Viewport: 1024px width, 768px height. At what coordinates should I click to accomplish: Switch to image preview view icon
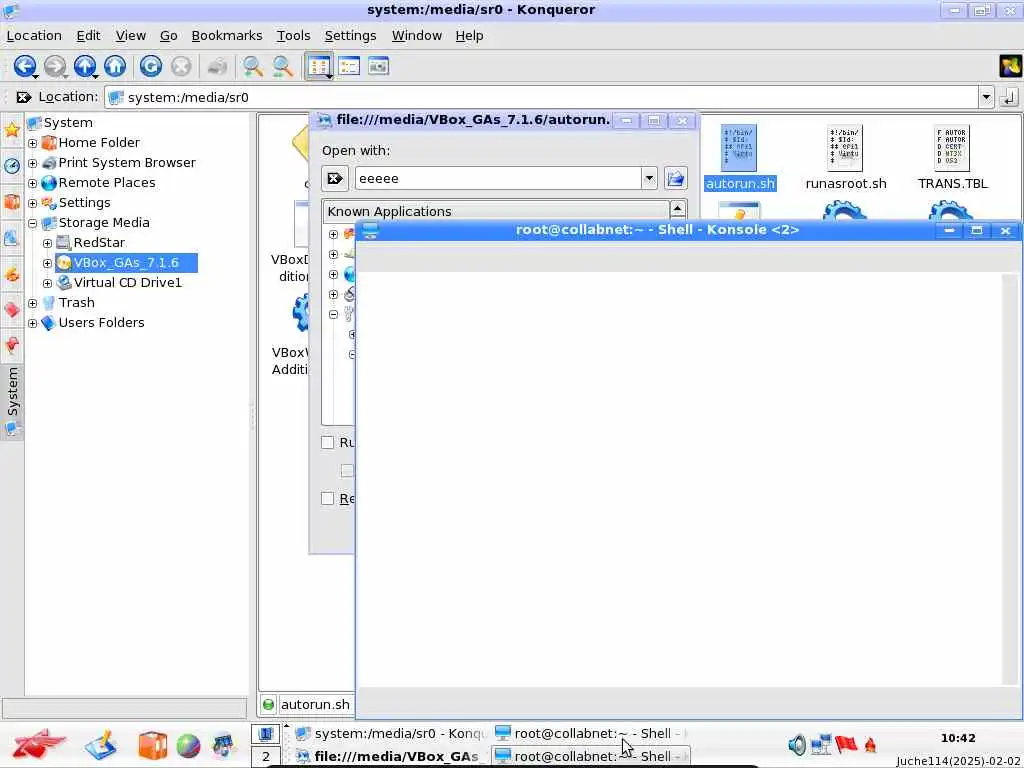click(x=379, y=66)
